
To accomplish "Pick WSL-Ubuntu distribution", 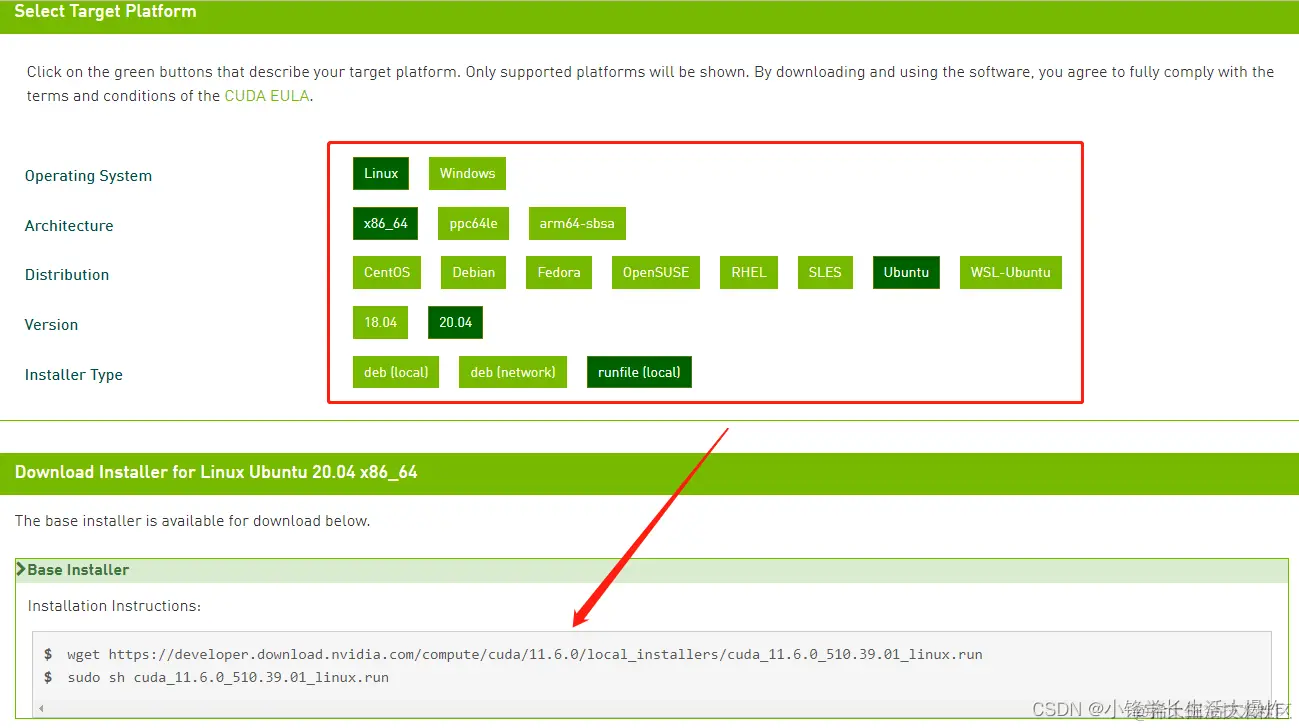I will pos(1010,272).
